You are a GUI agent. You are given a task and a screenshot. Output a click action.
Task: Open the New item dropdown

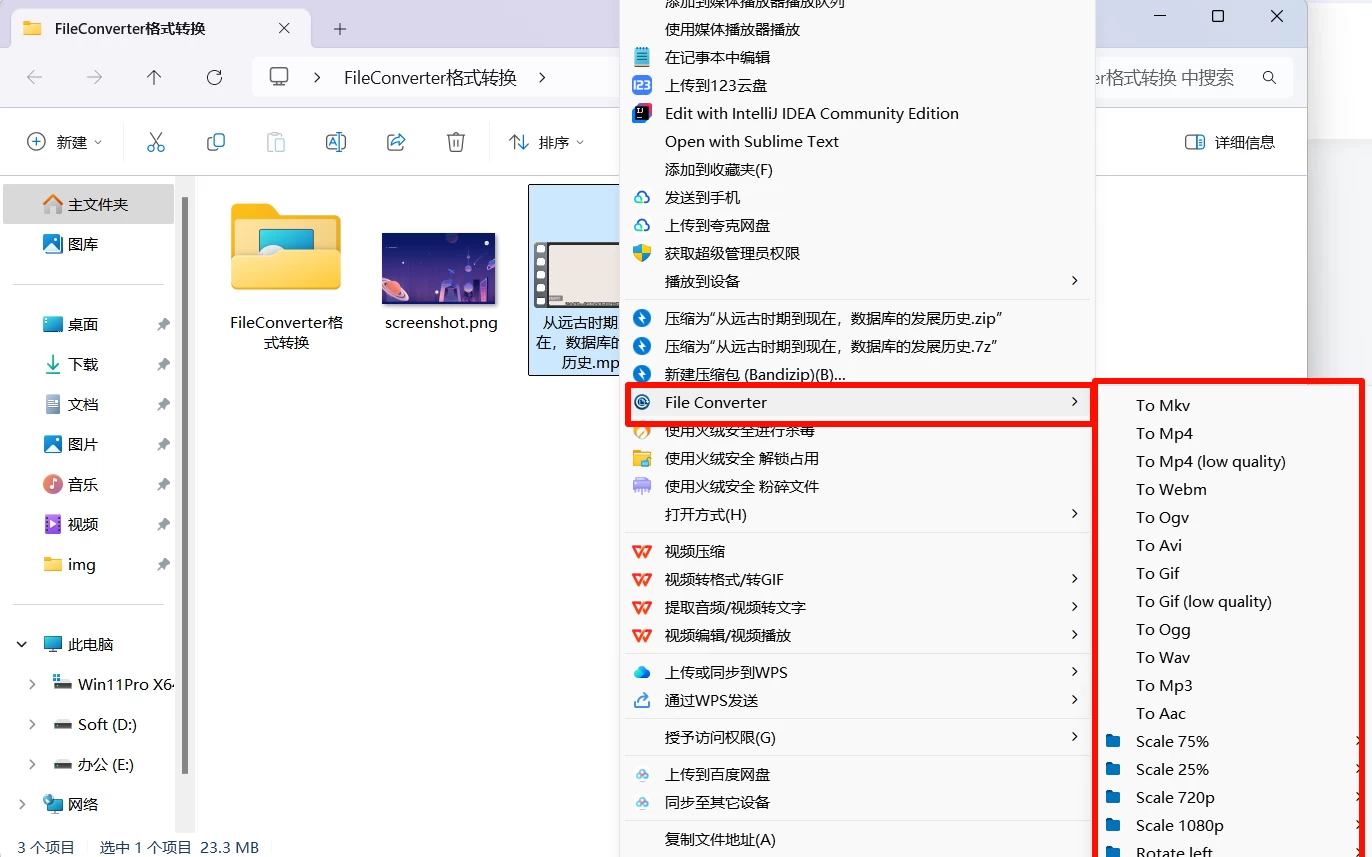point(64,142)
